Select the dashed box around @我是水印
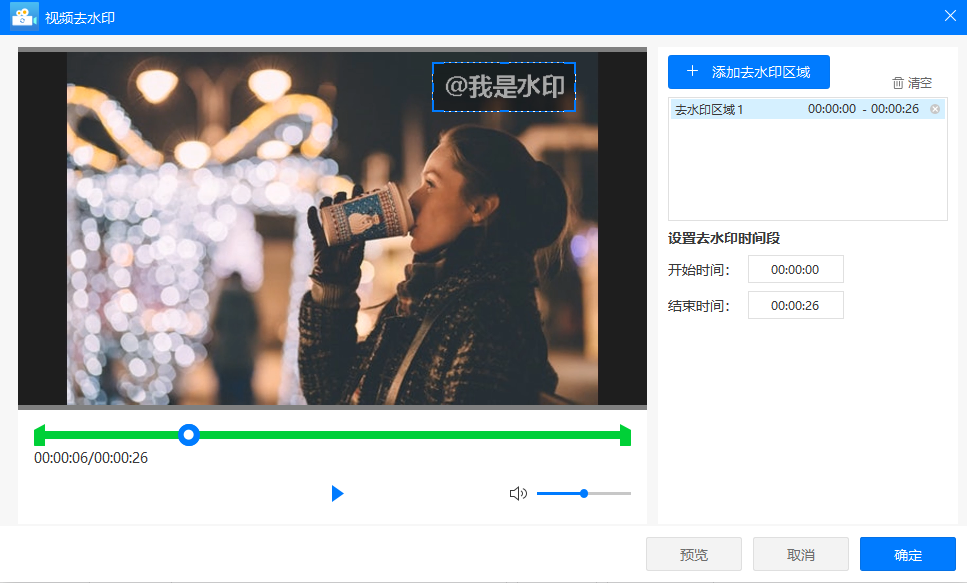967x583 pixels. coord(504,87)
